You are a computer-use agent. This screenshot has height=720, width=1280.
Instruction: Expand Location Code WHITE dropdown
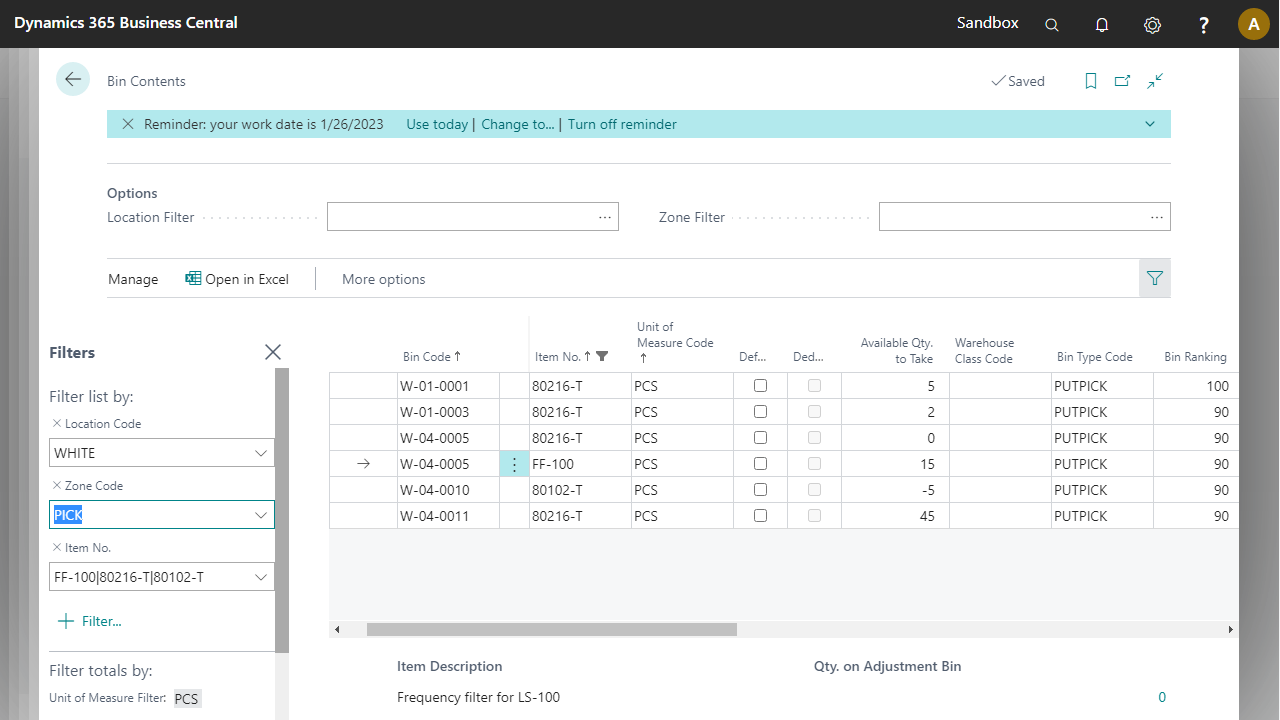261,453
